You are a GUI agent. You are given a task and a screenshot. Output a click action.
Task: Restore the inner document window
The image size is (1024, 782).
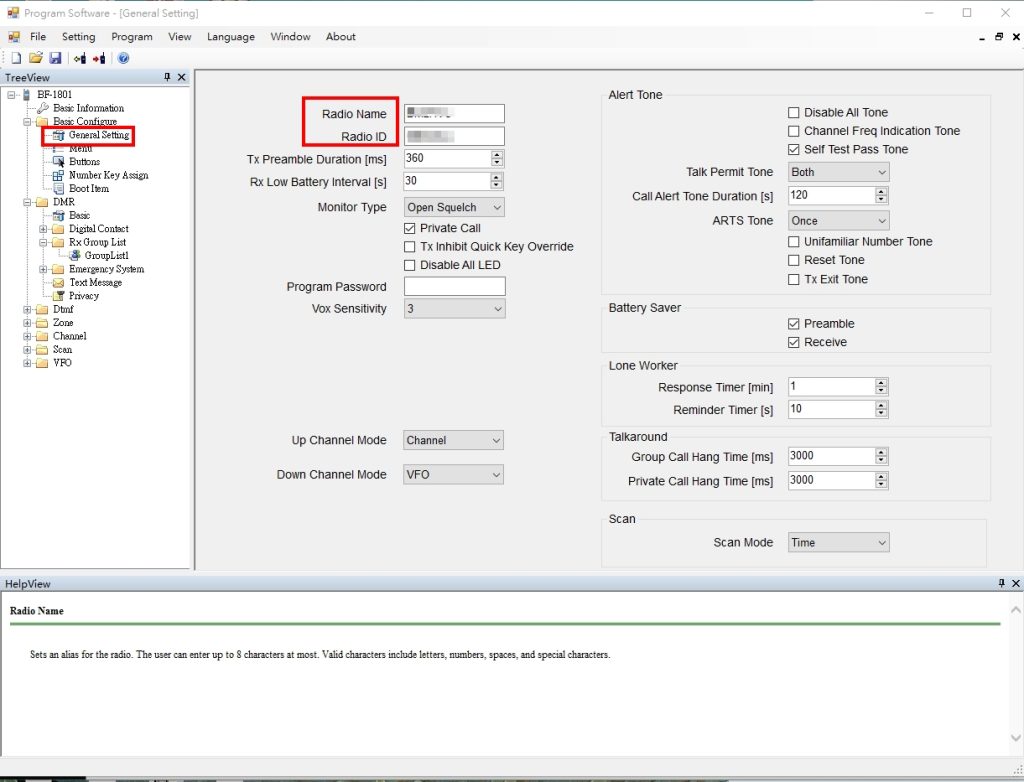[999, 37]
